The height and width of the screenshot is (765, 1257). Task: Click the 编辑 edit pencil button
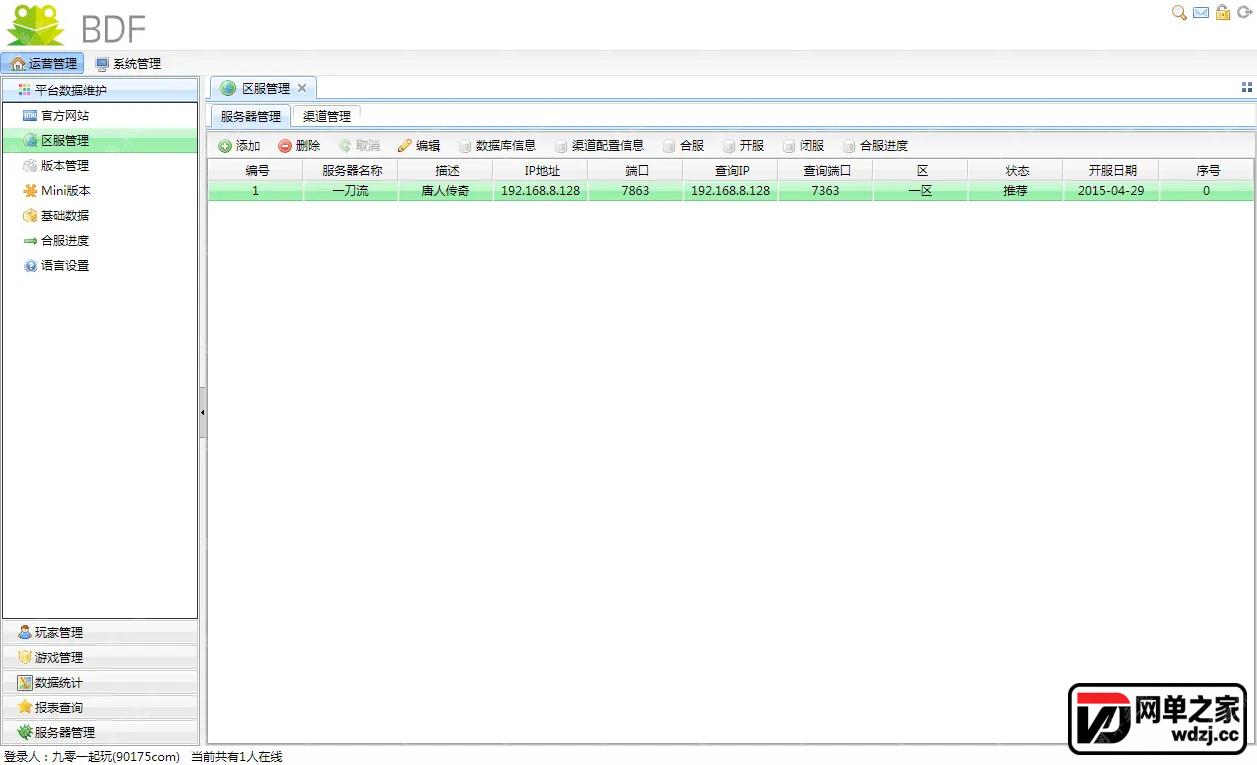coord(419,146)
